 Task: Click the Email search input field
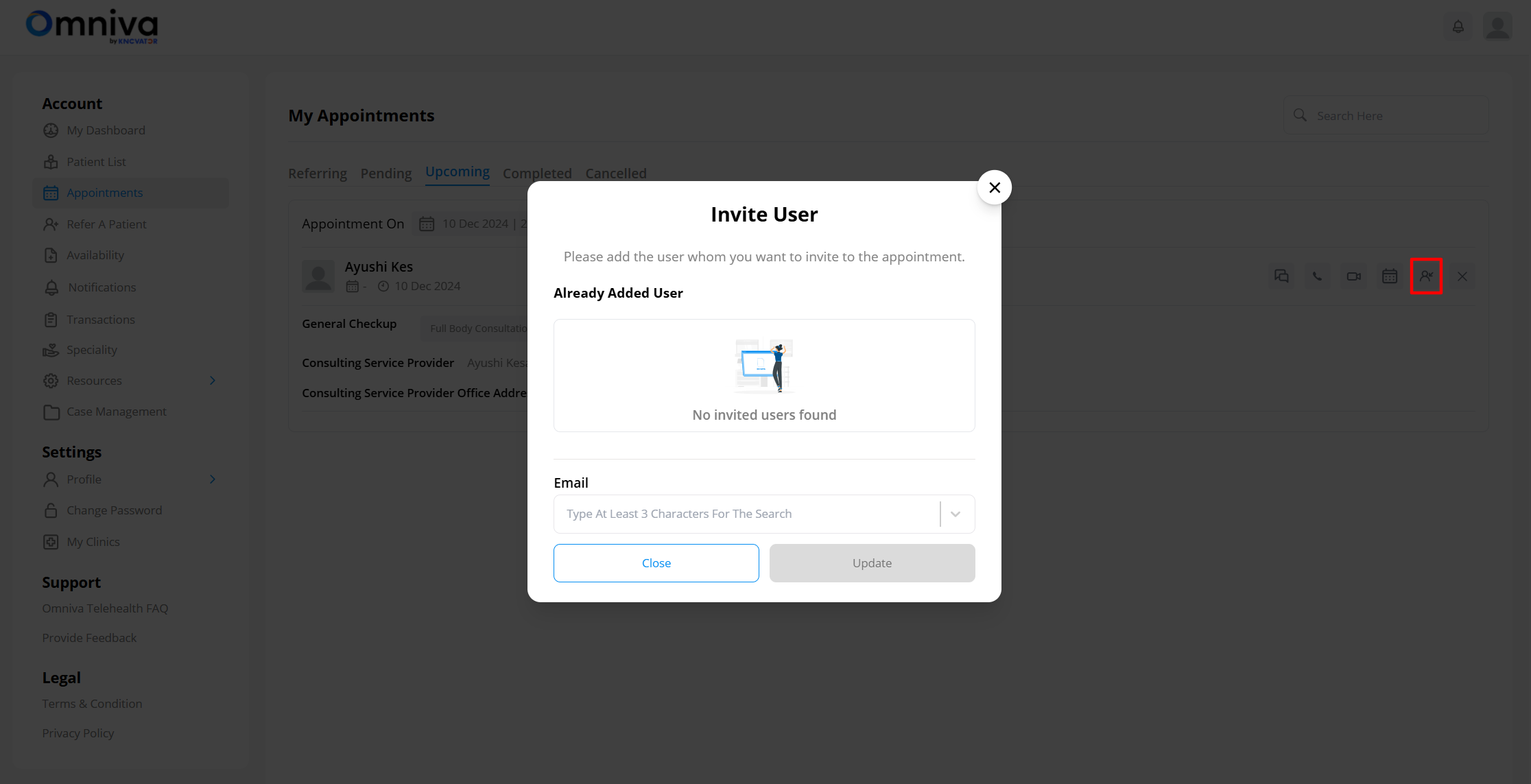pyautogui.click(x=746, y=514)
